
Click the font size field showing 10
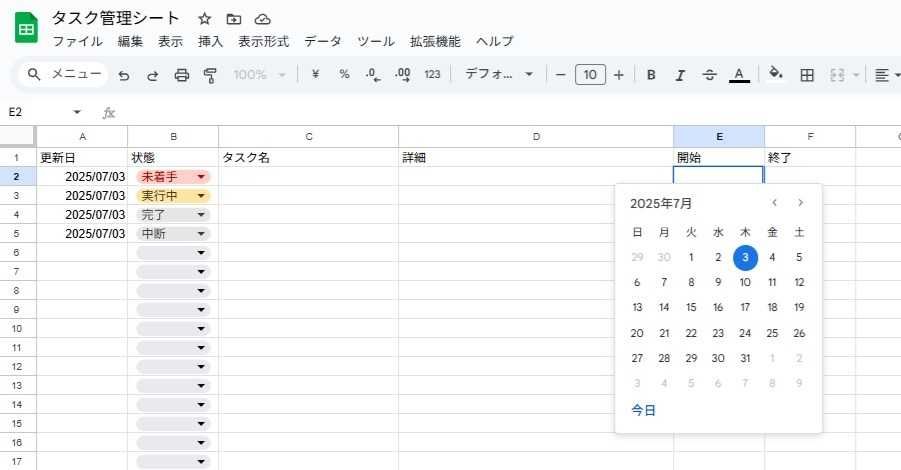coord(590,75)
